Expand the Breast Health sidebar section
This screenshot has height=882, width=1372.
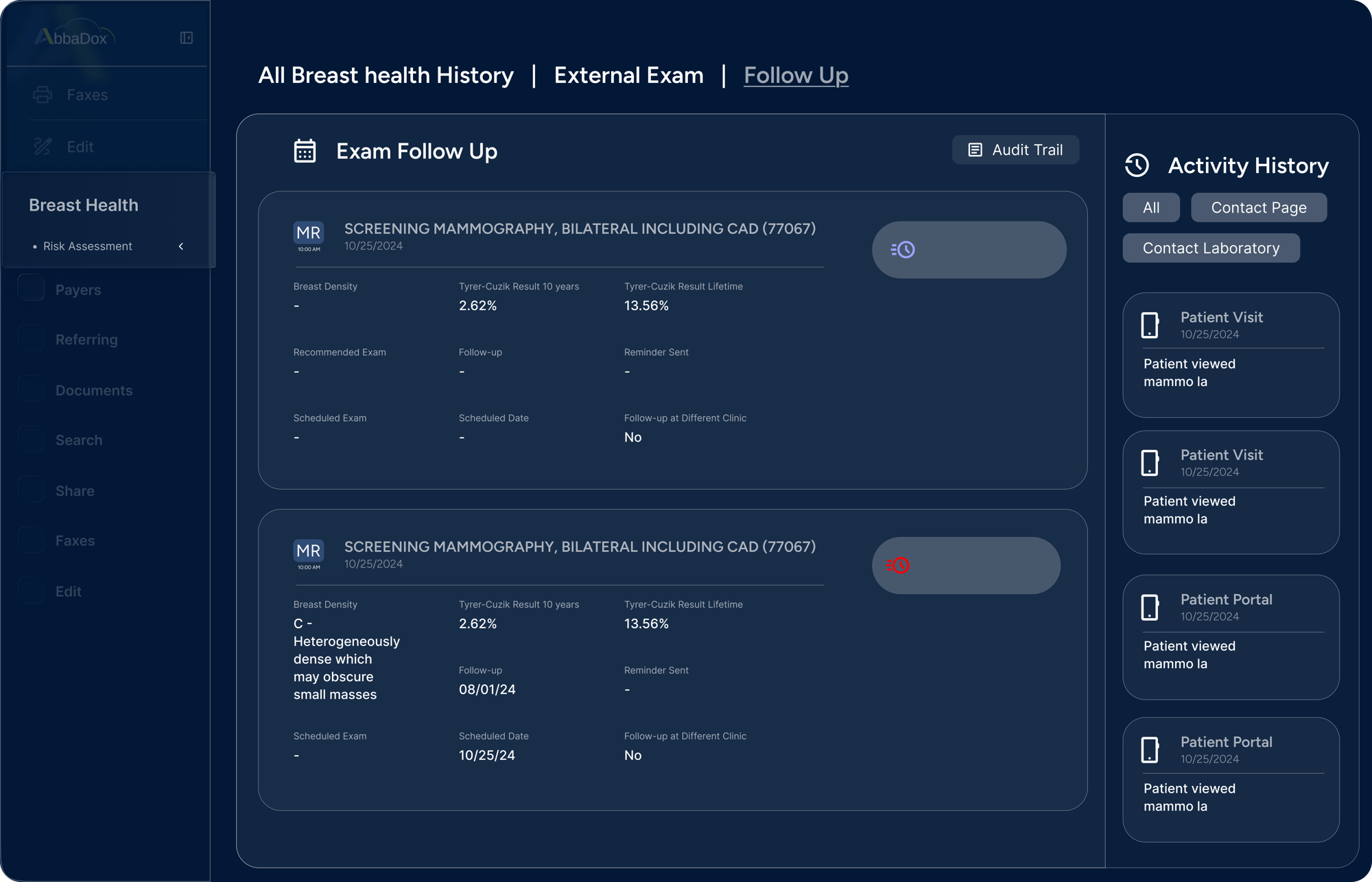[x=84, y=205]
